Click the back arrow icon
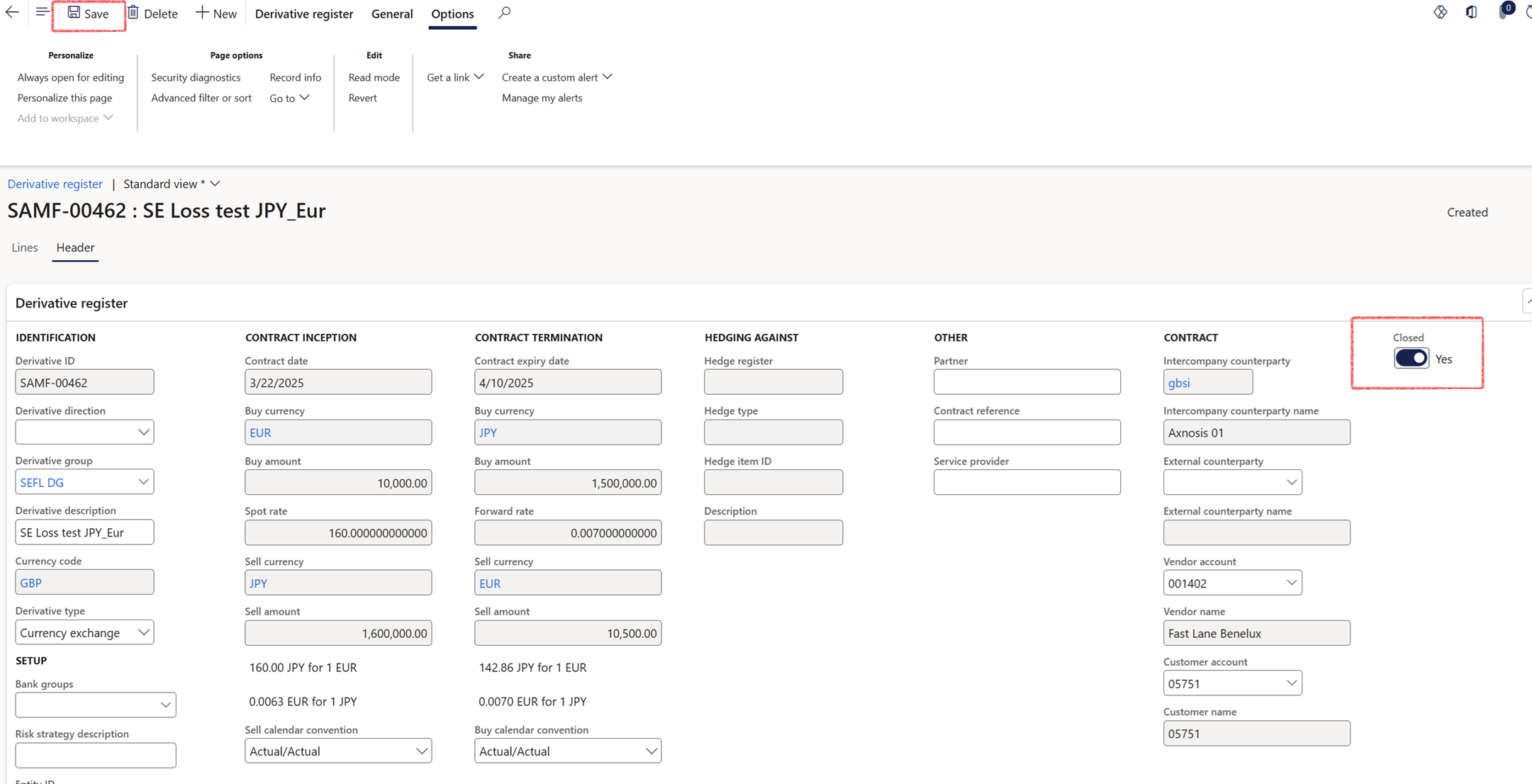The width and height of the screenshot is (1532, 784). click(x=12, y=12)
